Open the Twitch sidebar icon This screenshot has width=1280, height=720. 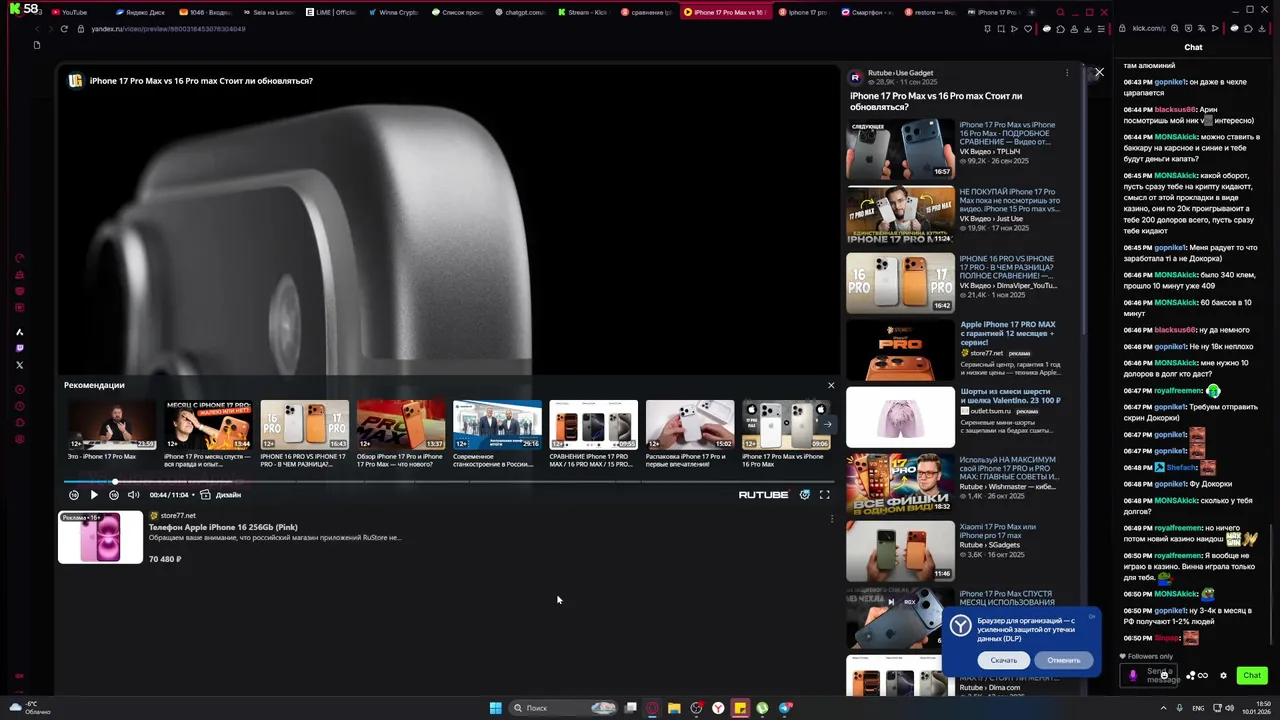pos(20,348)
